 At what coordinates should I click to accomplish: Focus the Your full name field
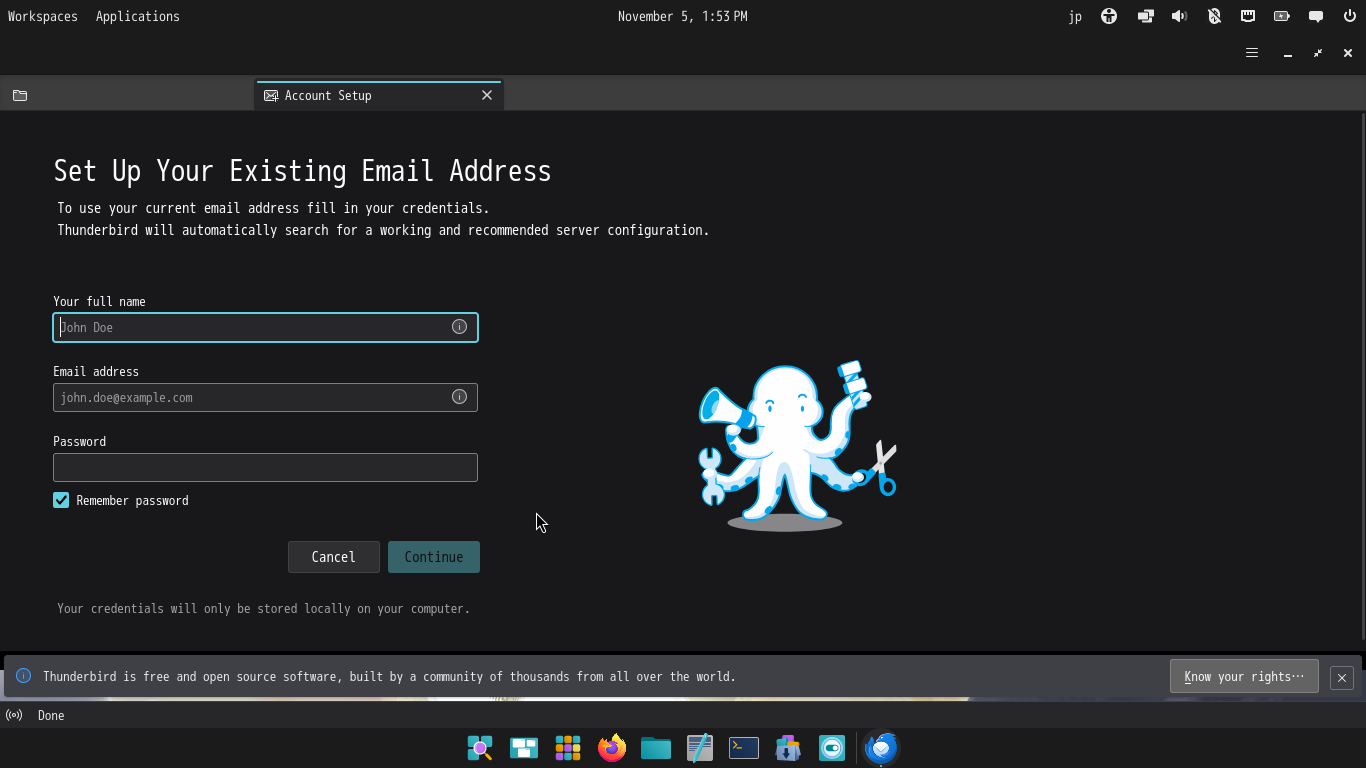tap(265, 327)
